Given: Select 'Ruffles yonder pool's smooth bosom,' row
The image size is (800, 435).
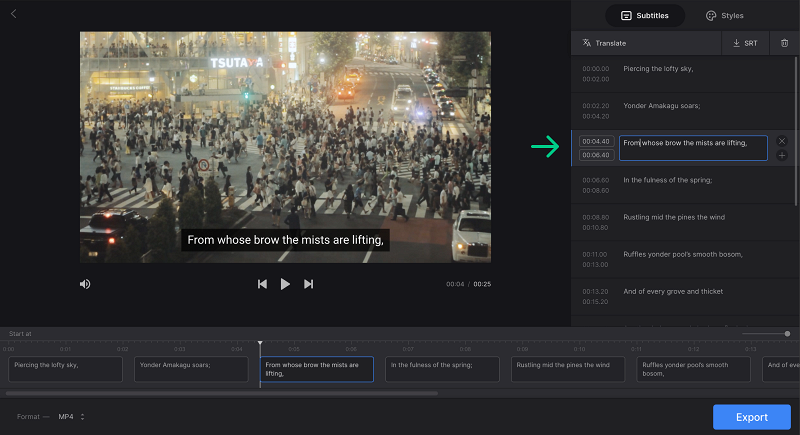Looking at the screenshot, I should pos(683,260).
